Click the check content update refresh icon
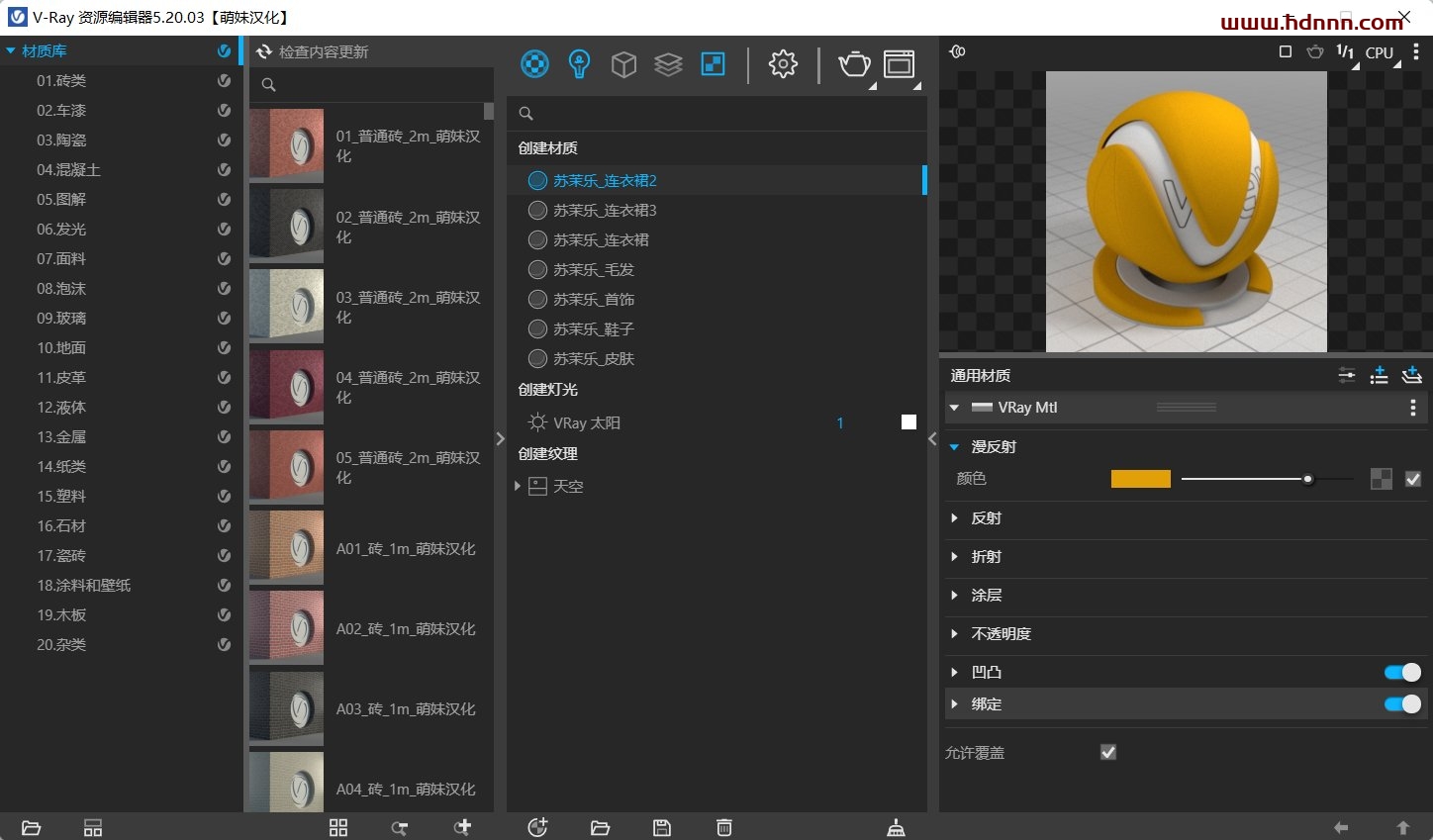The image size is (1433, 840). pos(264,51)
